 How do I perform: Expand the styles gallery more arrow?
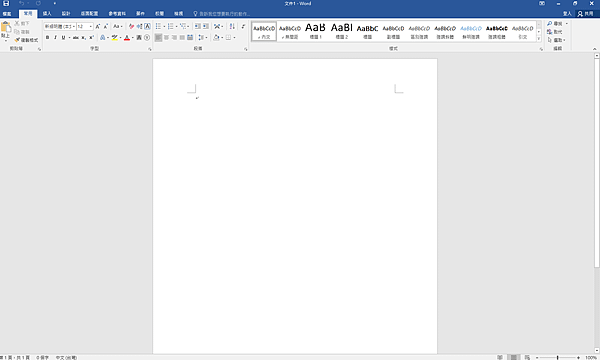point(539,39)
